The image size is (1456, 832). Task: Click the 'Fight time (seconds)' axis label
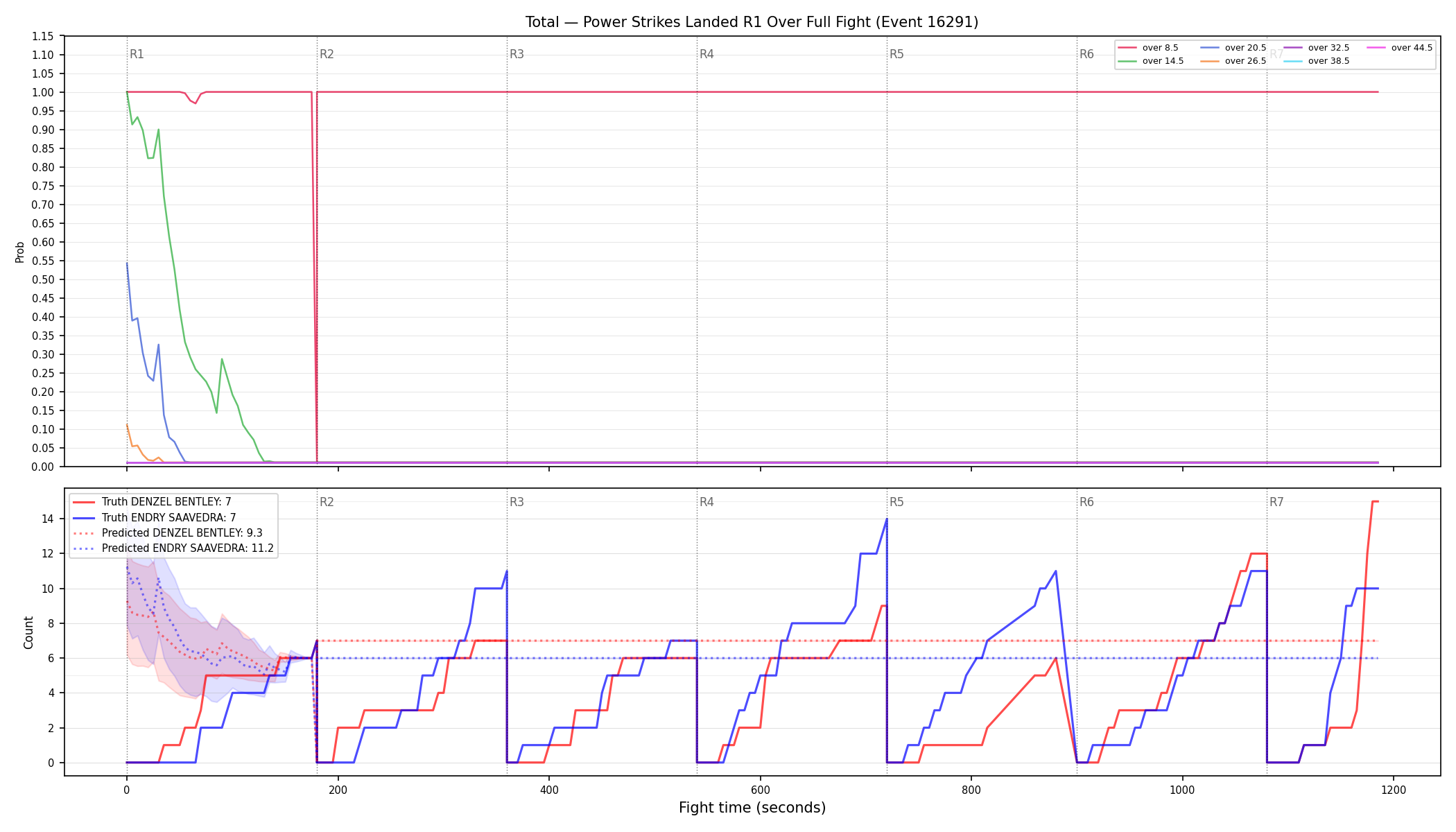point(752,808)
